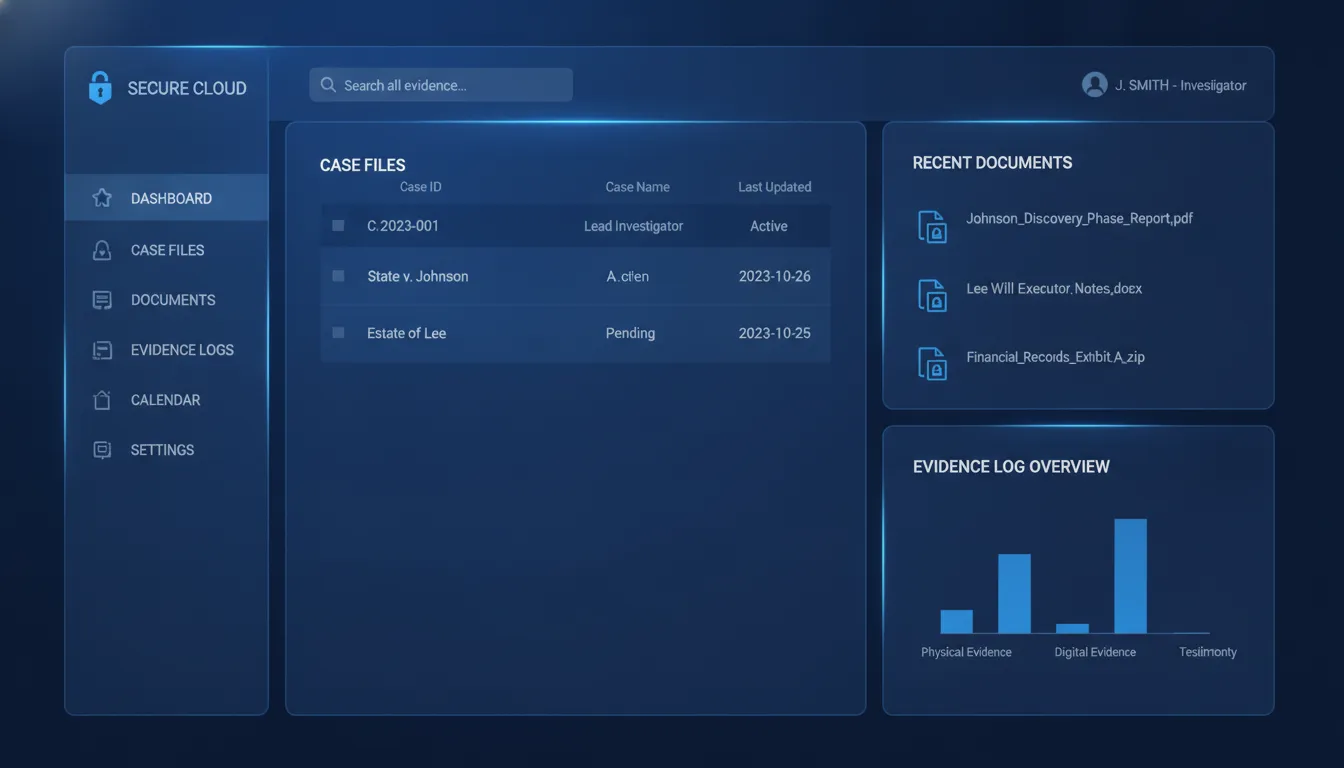Open Case Files in the sidebar
Image resolution: width=1344 pixels, height=768 pixels.
click(x=167, y=250)
